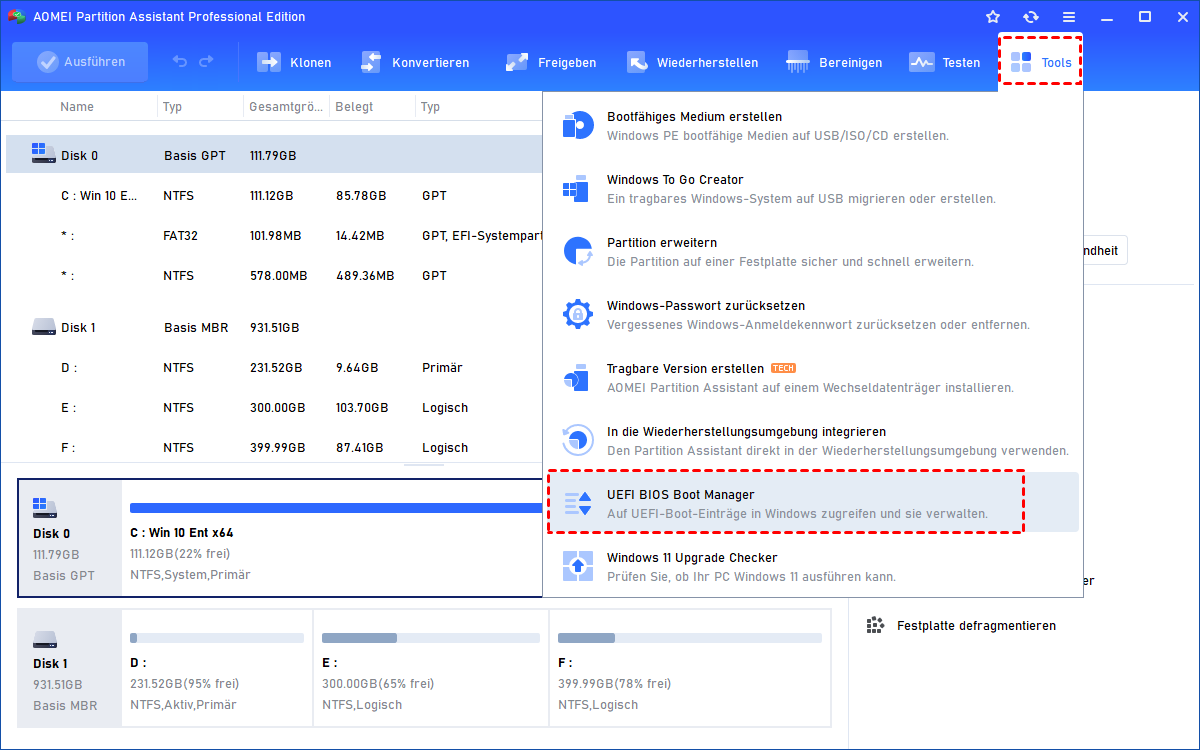
Task: Click the defragment dots icon
Action: (x=875, y=625)
